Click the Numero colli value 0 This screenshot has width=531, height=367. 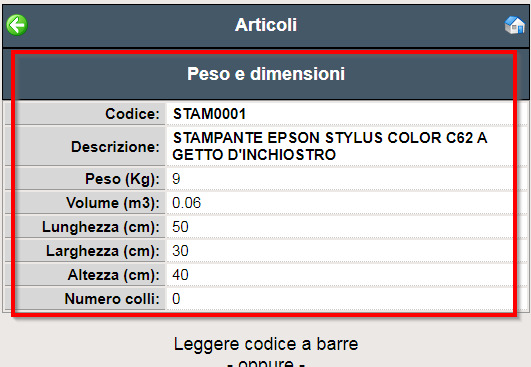pyautogui.click(x=176, y=299)
